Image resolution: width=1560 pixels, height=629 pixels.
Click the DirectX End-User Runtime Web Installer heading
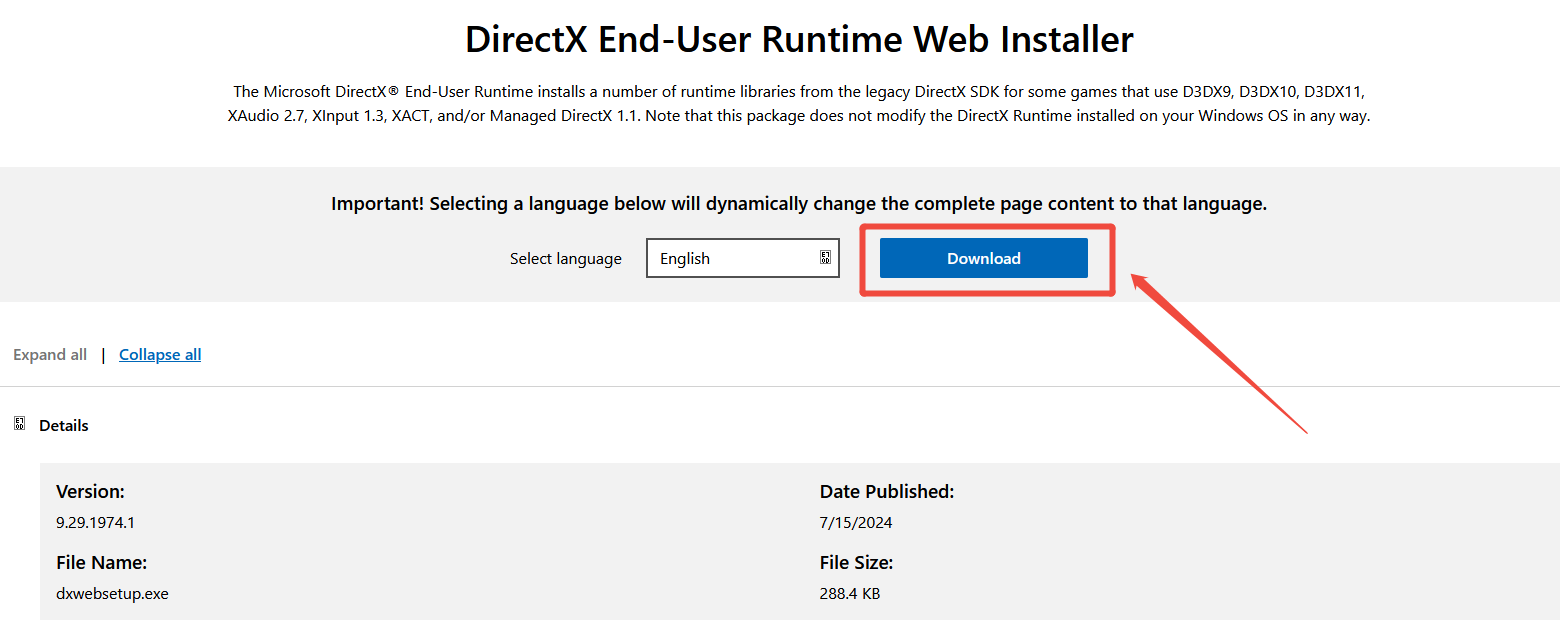pyautogui.click(x=799, y=39)
